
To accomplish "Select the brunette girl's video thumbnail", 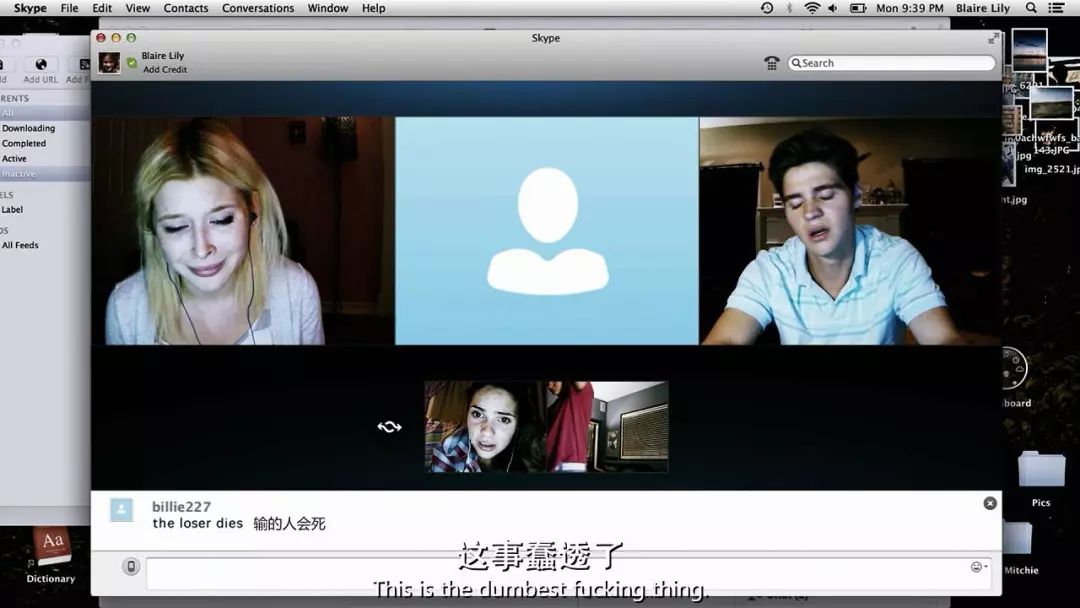I will (x=485, y=427).
